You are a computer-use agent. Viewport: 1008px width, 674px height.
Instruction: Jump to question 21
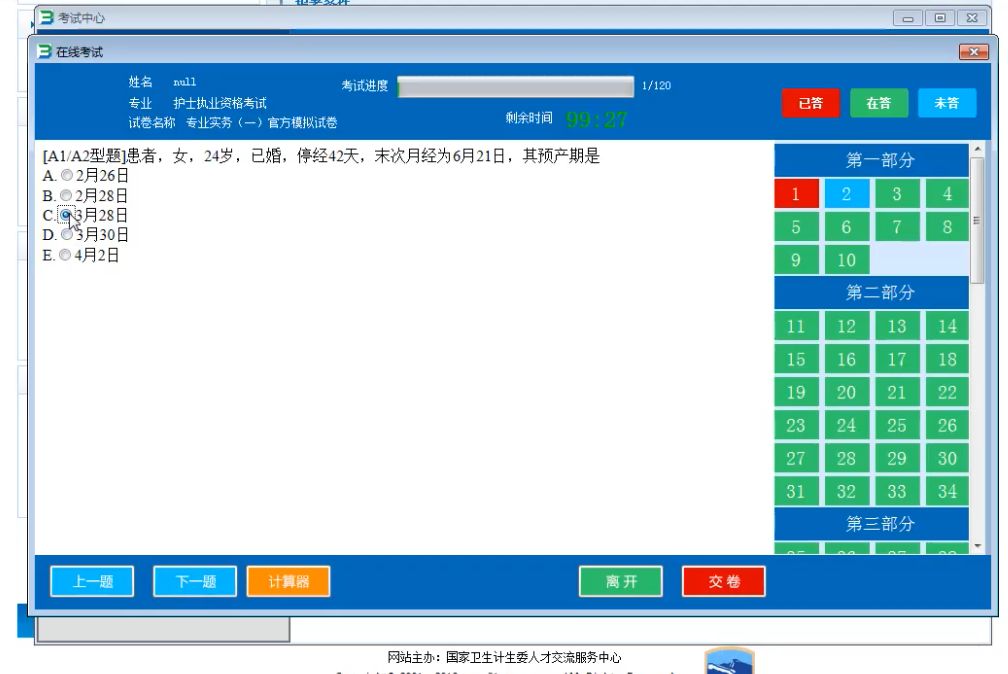point(897,392)
